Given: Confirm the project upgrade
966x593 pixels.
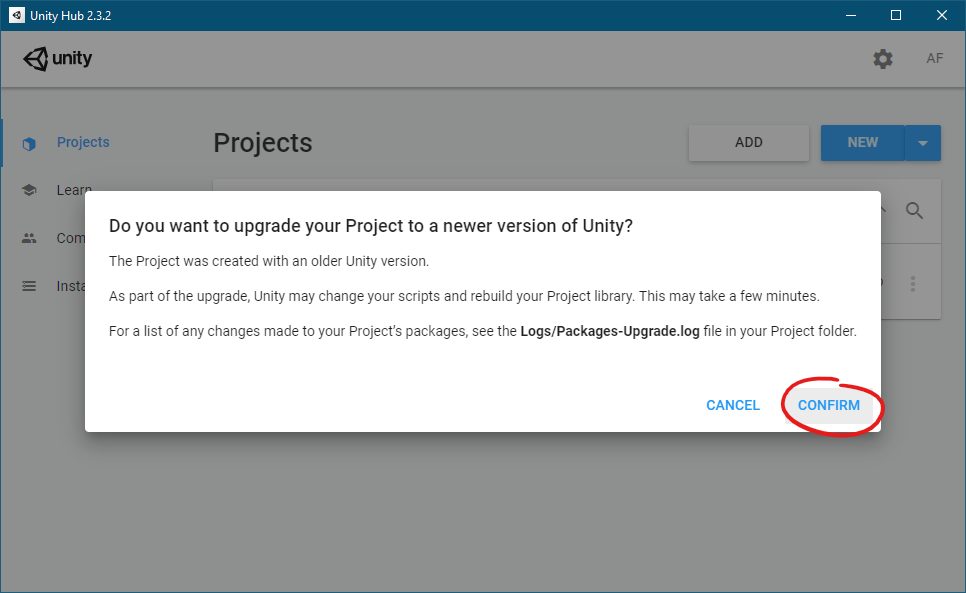Looking at the screenshot, I should pyautogui.click(x=829, y=405).
